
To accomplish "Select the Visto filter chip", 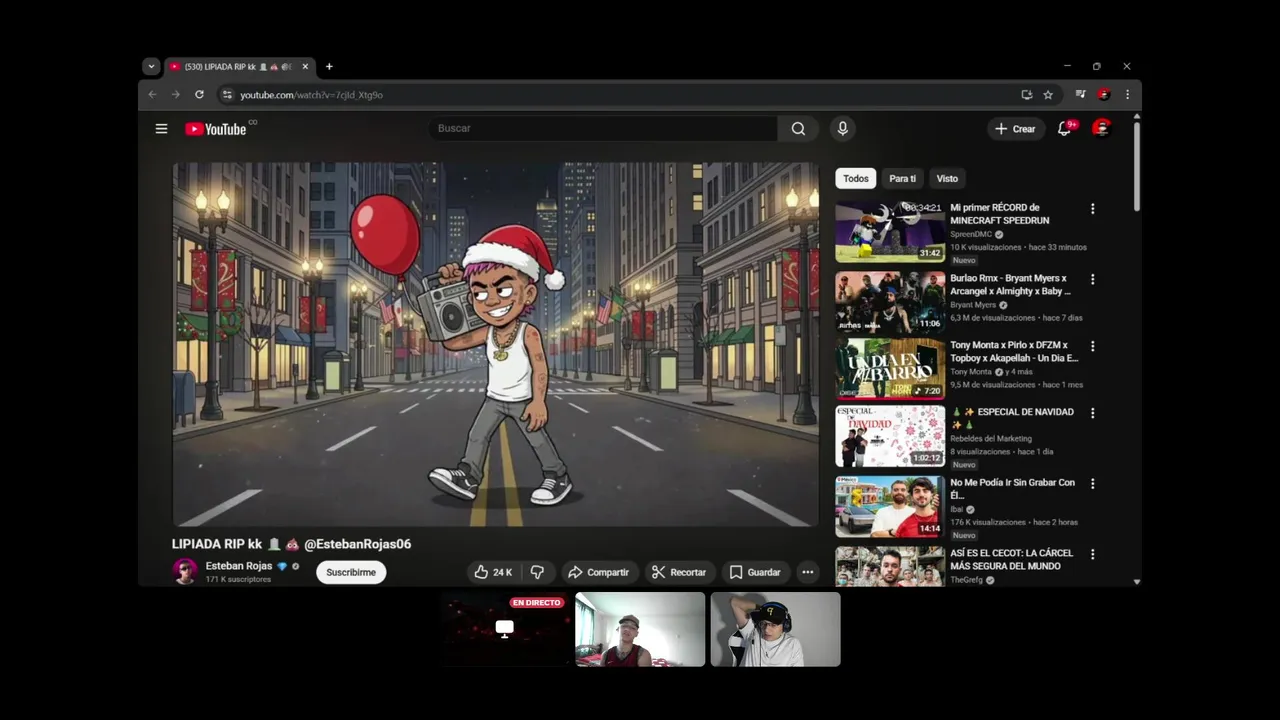I will pos(947,179).
